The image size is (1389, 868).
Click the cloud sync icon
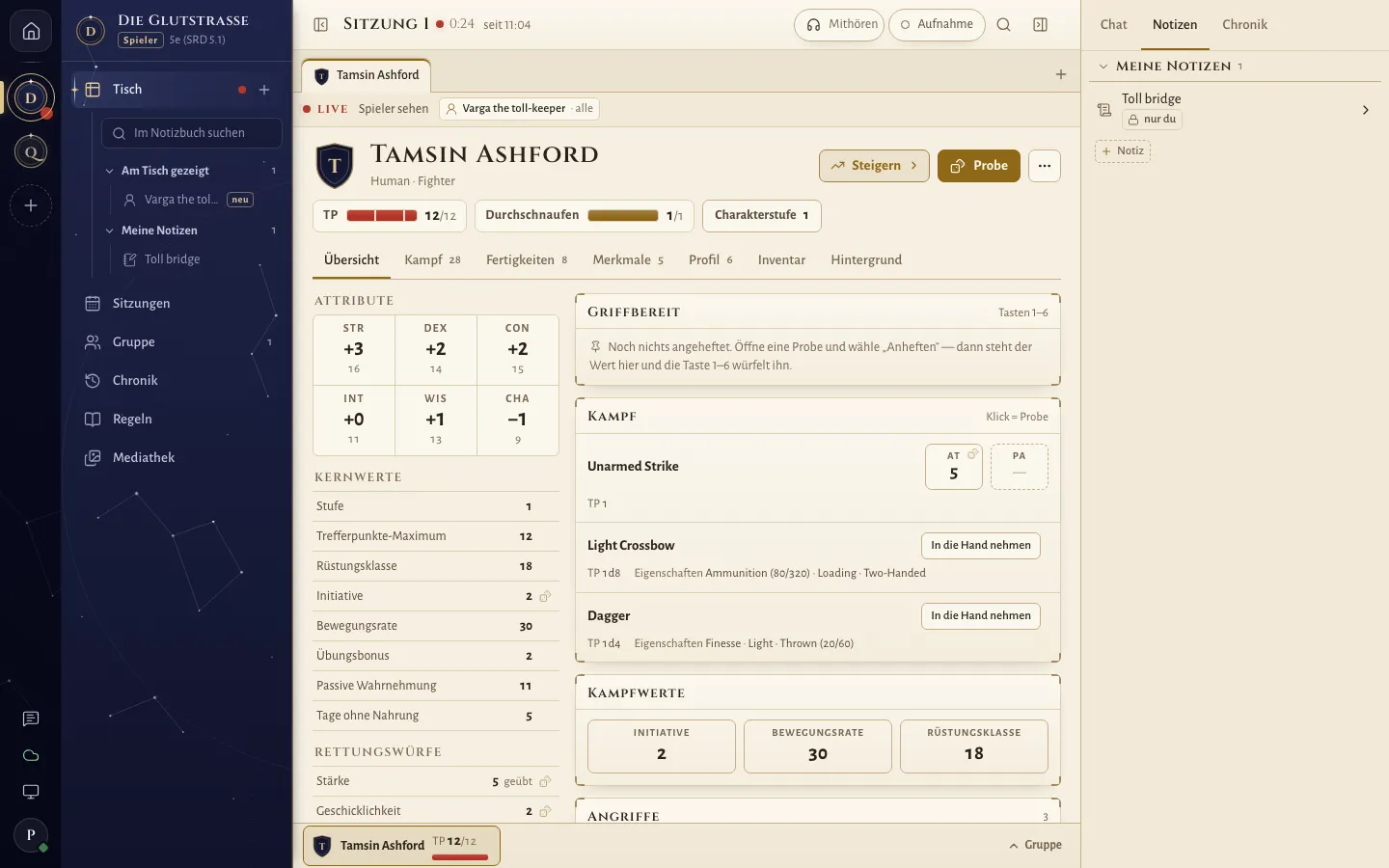[31, 755]
